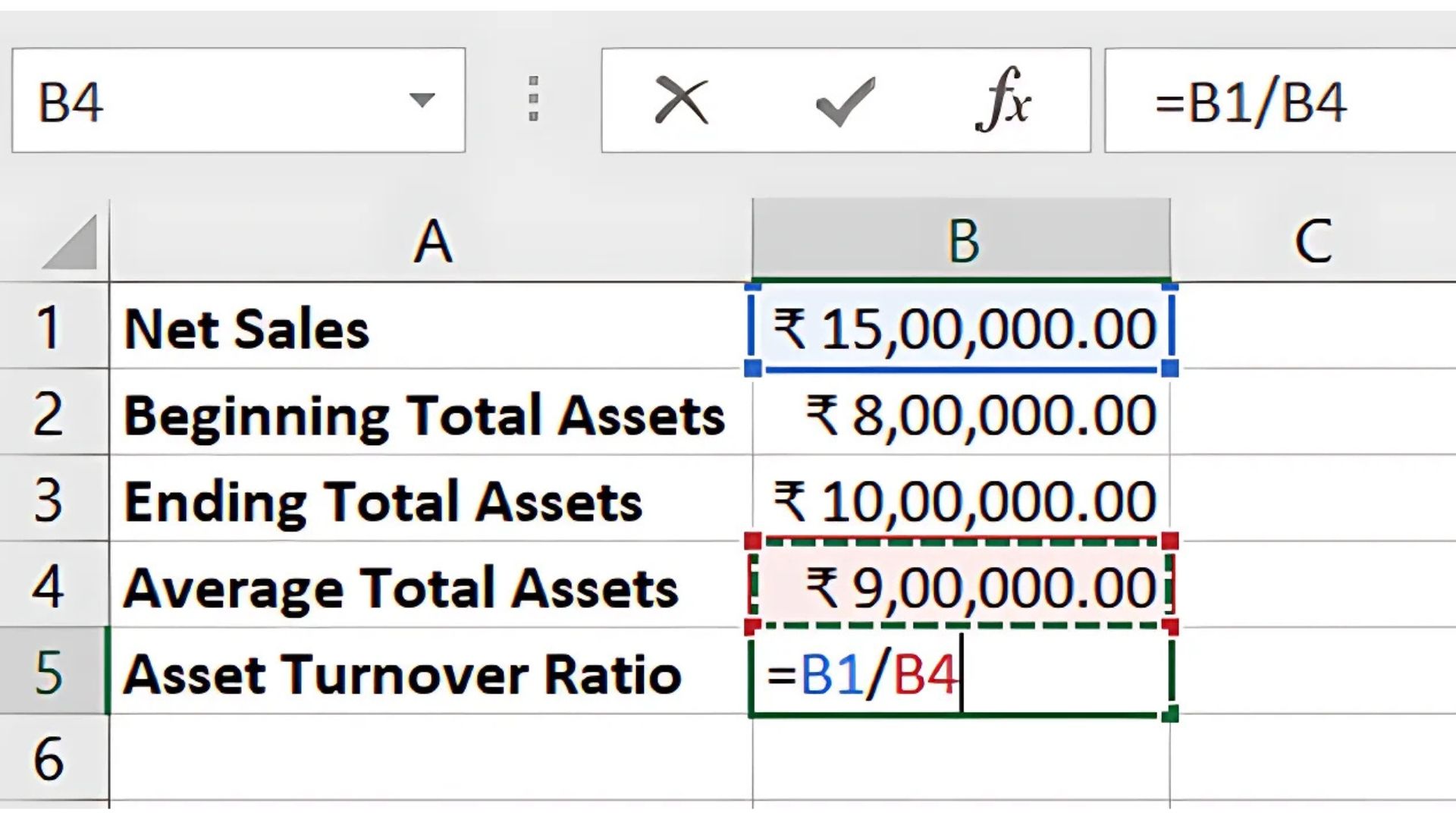Open the Insert Function fx dialog
1456x819 pixels.
[x=1003, y=100]
